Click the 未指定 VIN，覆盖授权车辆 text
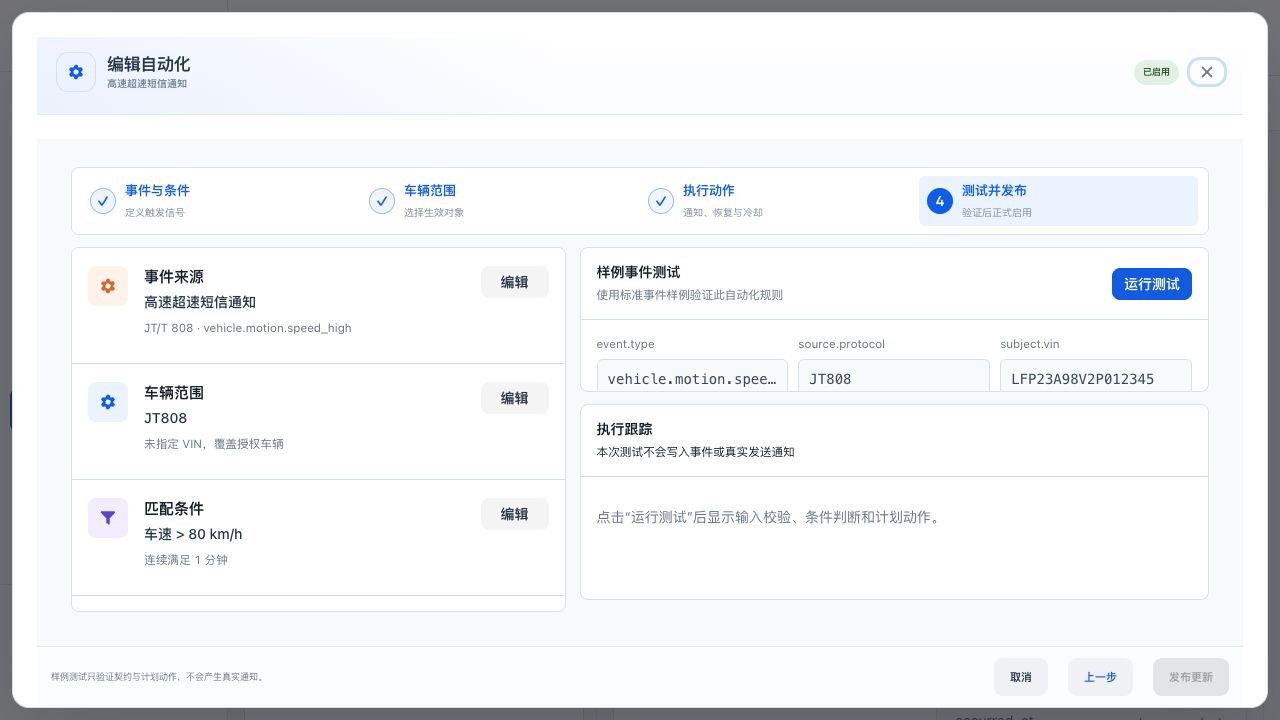Viewport: 1280px width, 720px height. coord(214,444)
